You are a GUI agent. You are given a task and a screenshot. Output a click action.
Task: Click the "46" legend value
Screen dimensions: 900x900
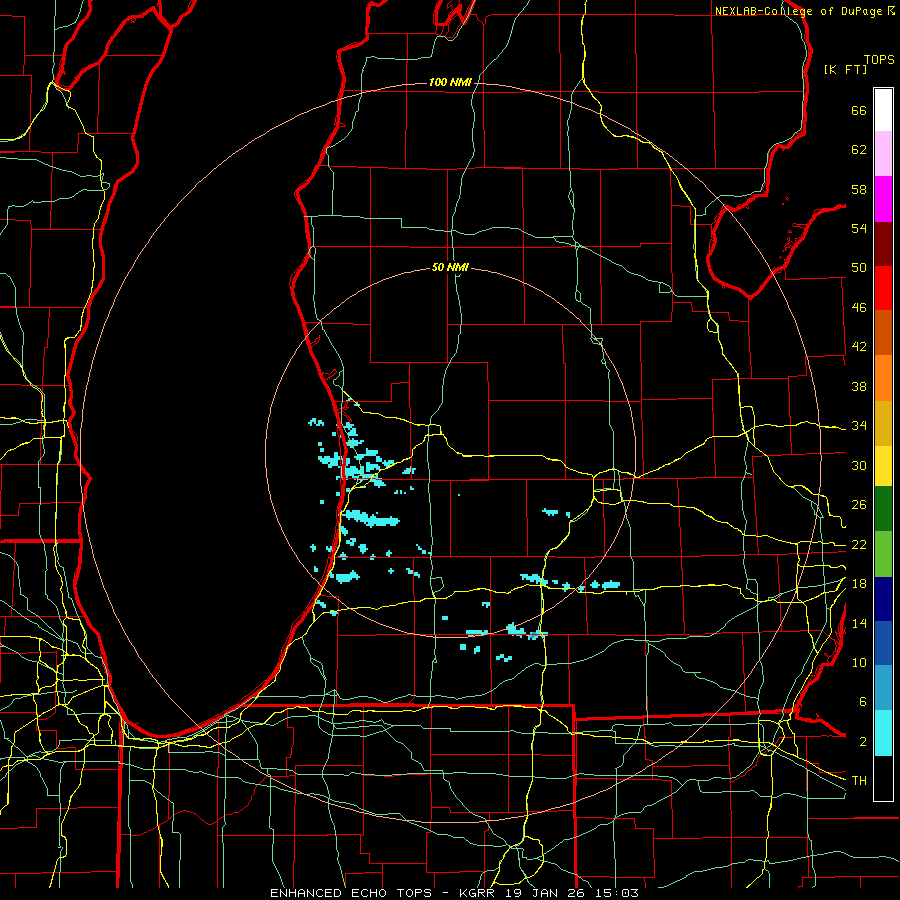point(859,308)
